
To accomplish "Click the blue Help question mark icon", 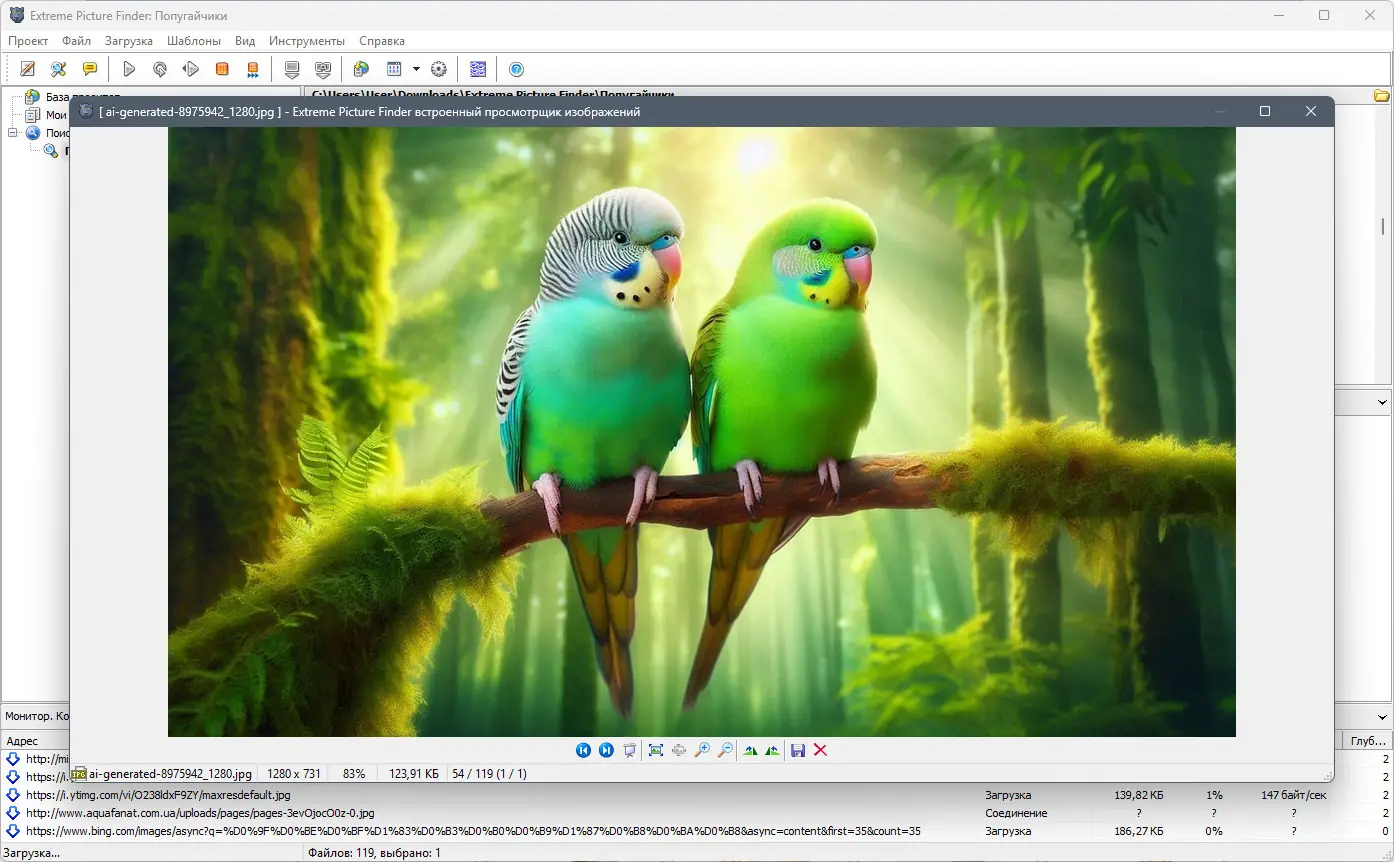I will click(516, 69).
